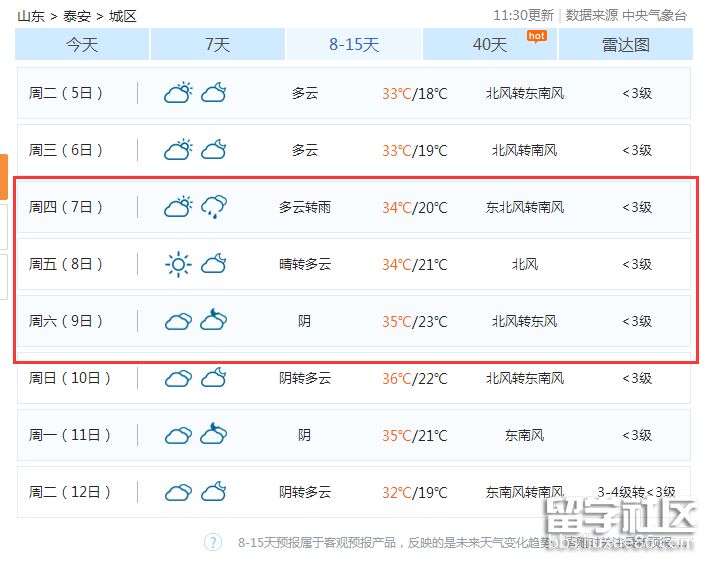Select the date 周六（9日）
This screenshot has width=711, height=564.
point(66,321)
